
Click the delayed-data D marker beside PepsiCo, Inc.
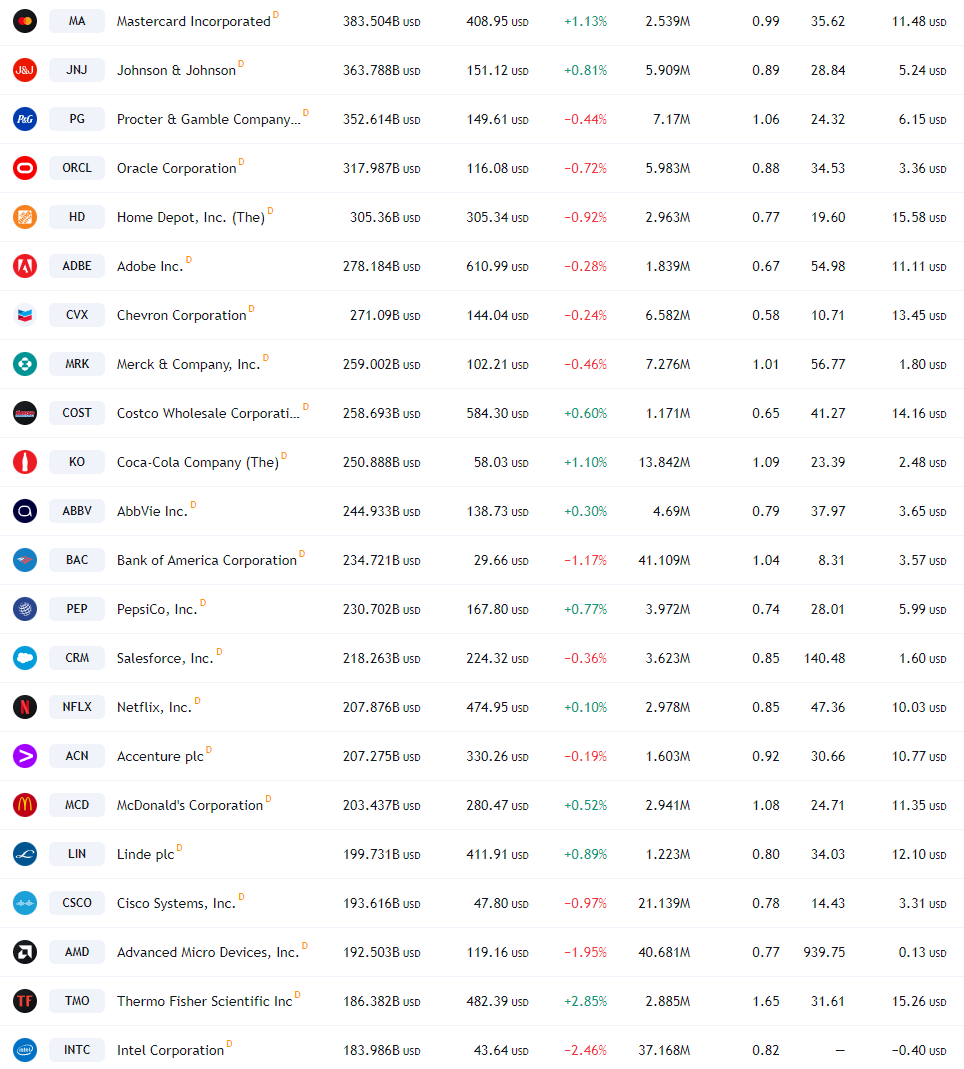pos(203,603)
